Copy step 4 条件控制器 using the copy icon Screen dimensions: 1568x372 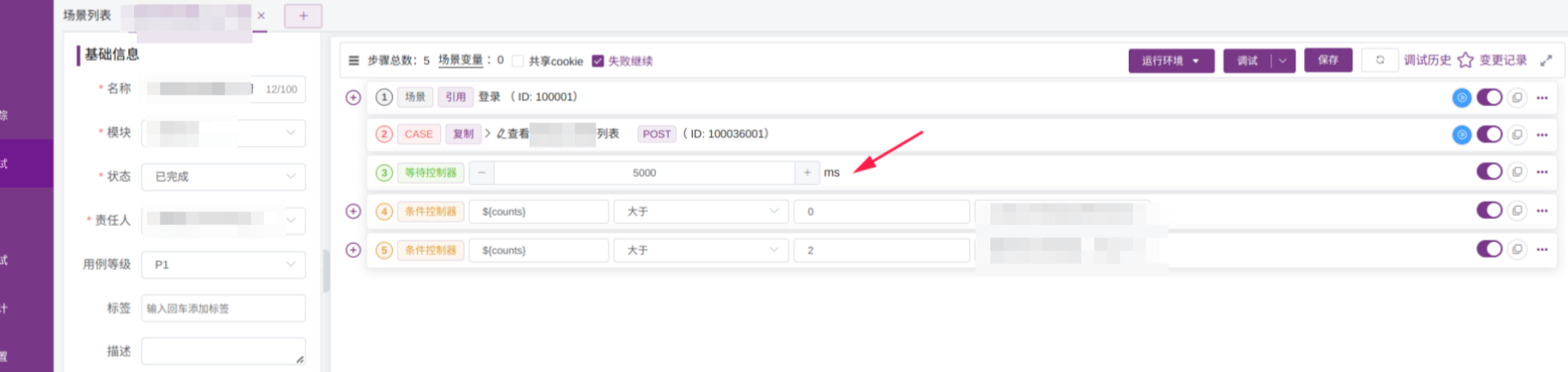coord(1517,210)
